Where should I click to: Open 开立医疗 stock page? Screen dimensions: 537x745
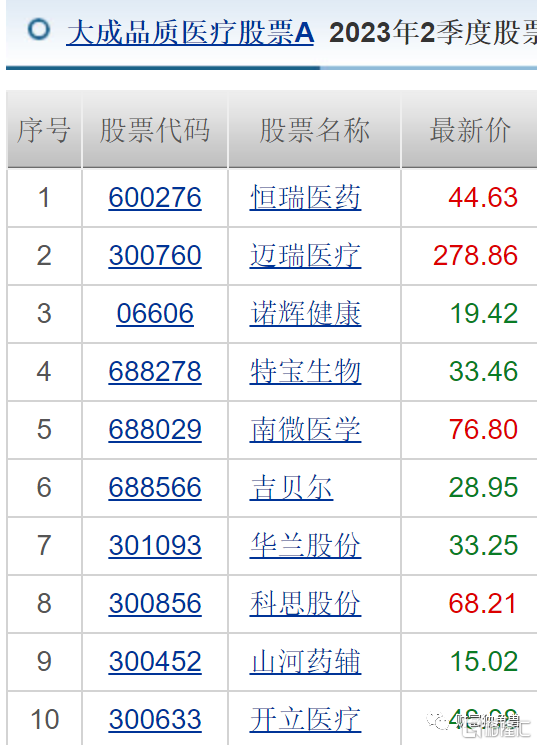tap(305, 719)
